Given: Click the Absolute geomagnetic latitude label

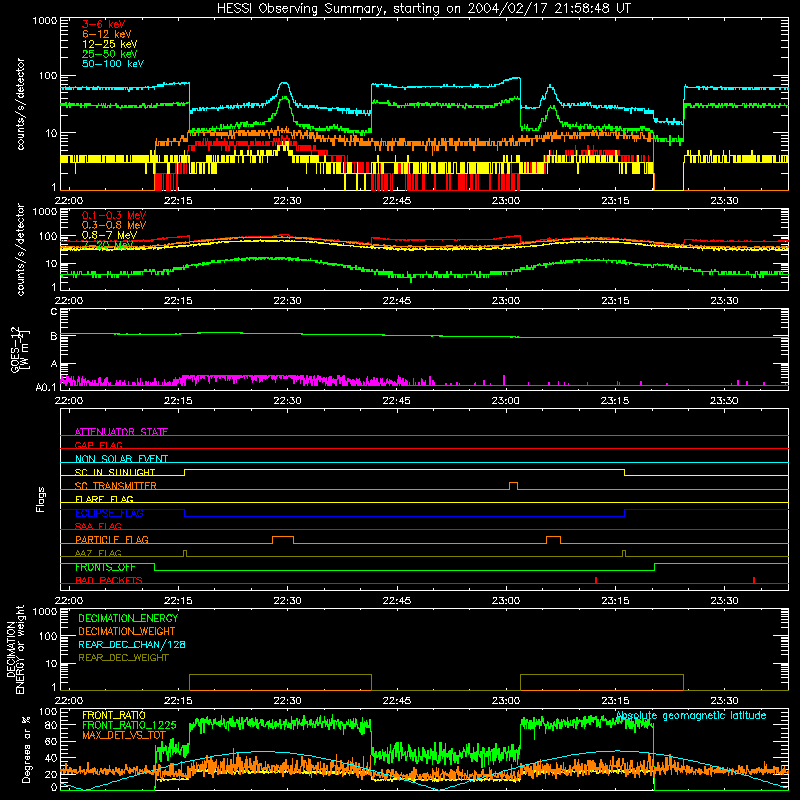Looking at the screenshot, I should click(691, 716).
